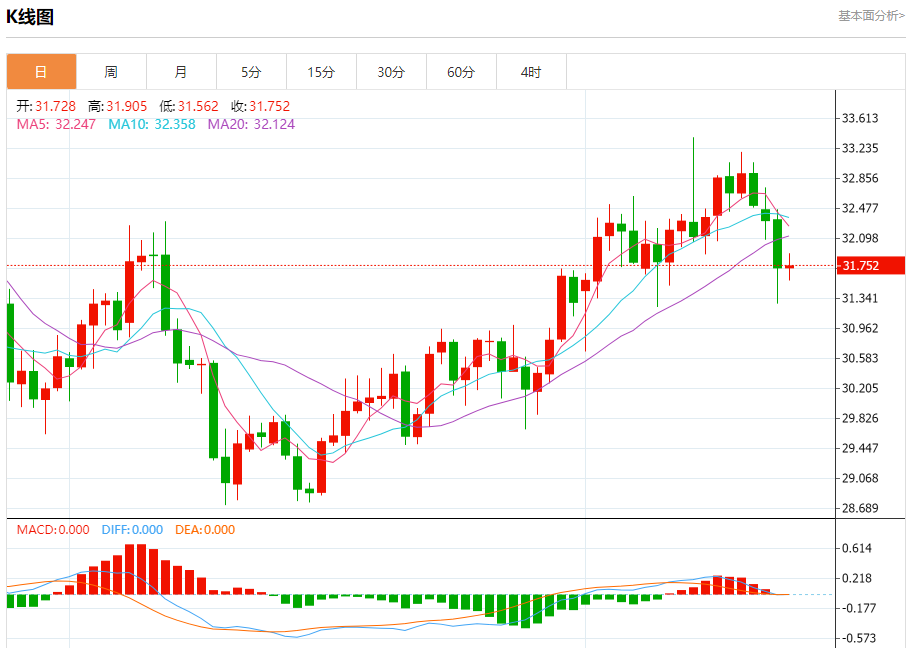Click the 收:31.752 close price value

(260, 106)
